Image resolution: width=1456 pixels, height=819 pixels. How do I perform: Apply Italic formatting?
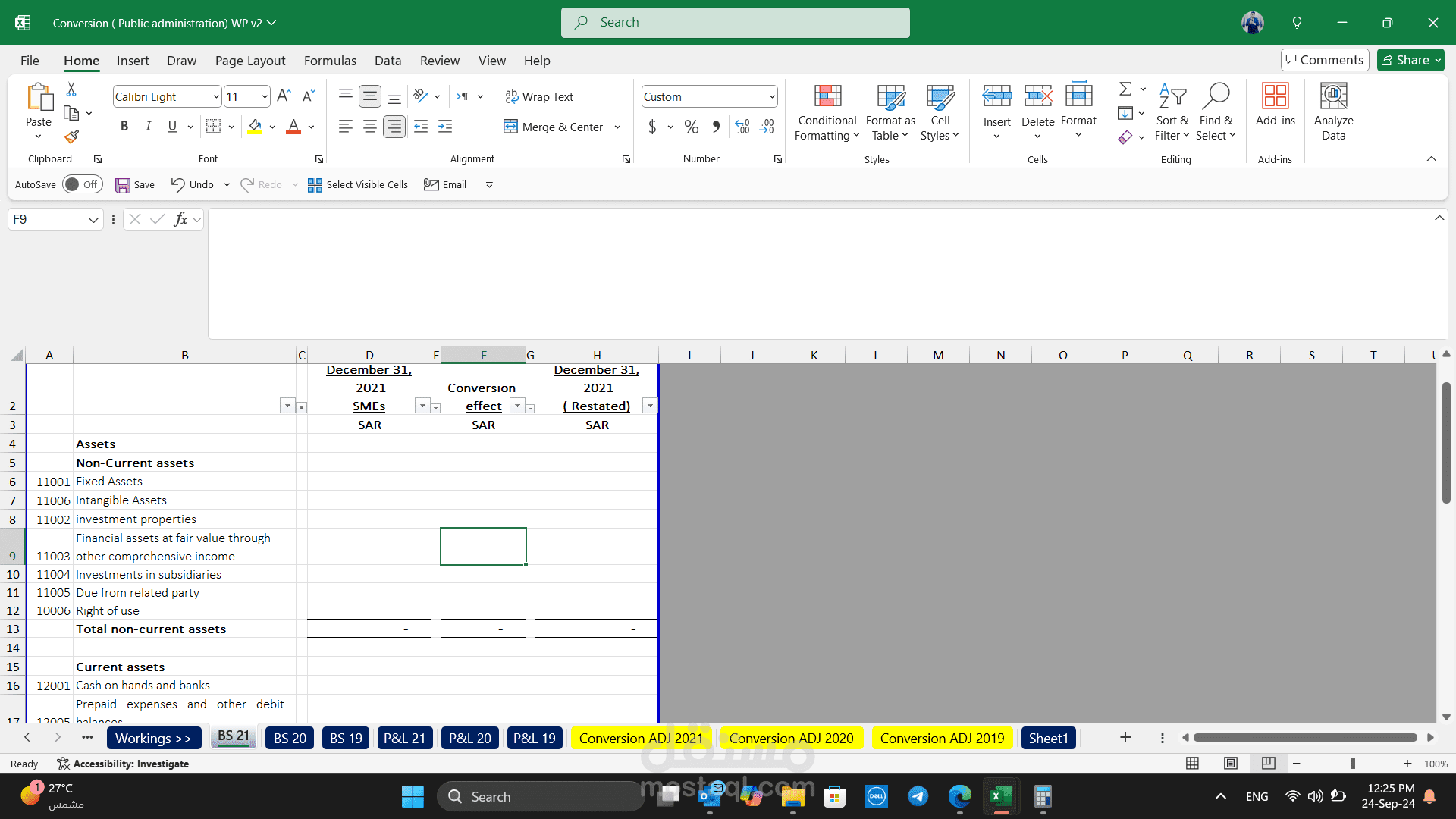click(149, 127)
